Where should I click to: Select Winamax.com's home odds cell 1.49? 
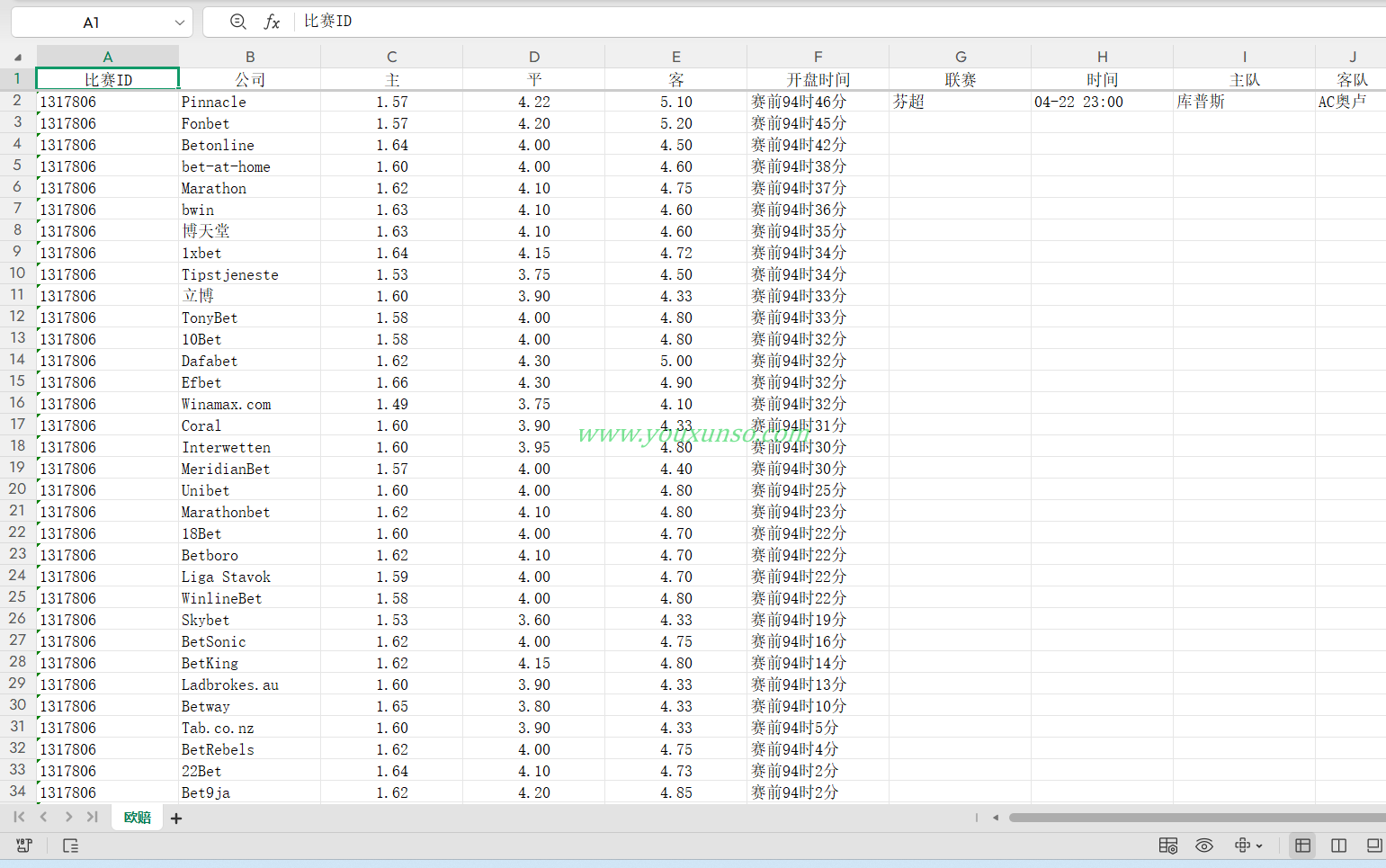pos(392,404)
